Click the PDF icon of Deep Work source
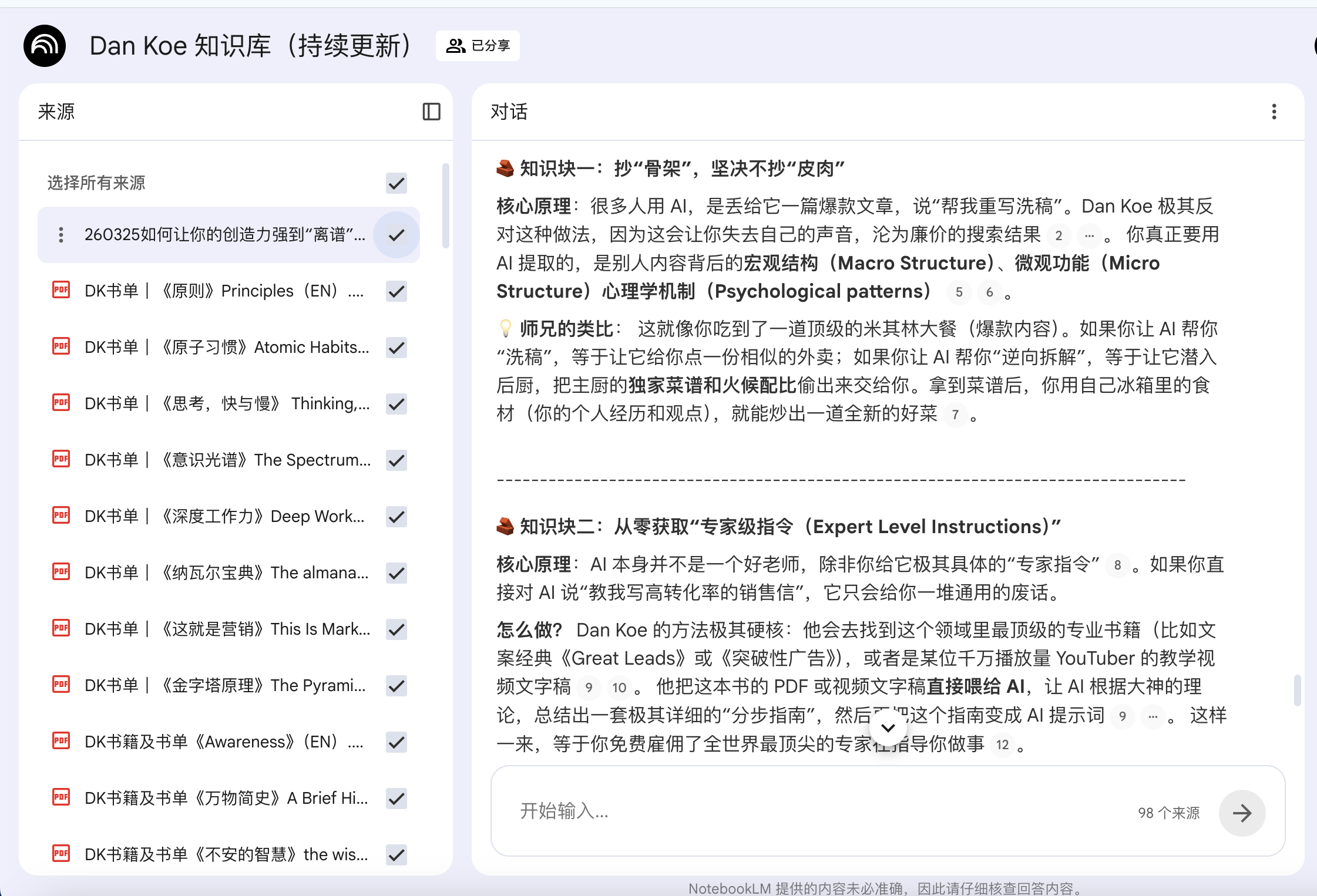This screenshot has width=1317, height=896. pyautogui.click(x=61, y=516)
